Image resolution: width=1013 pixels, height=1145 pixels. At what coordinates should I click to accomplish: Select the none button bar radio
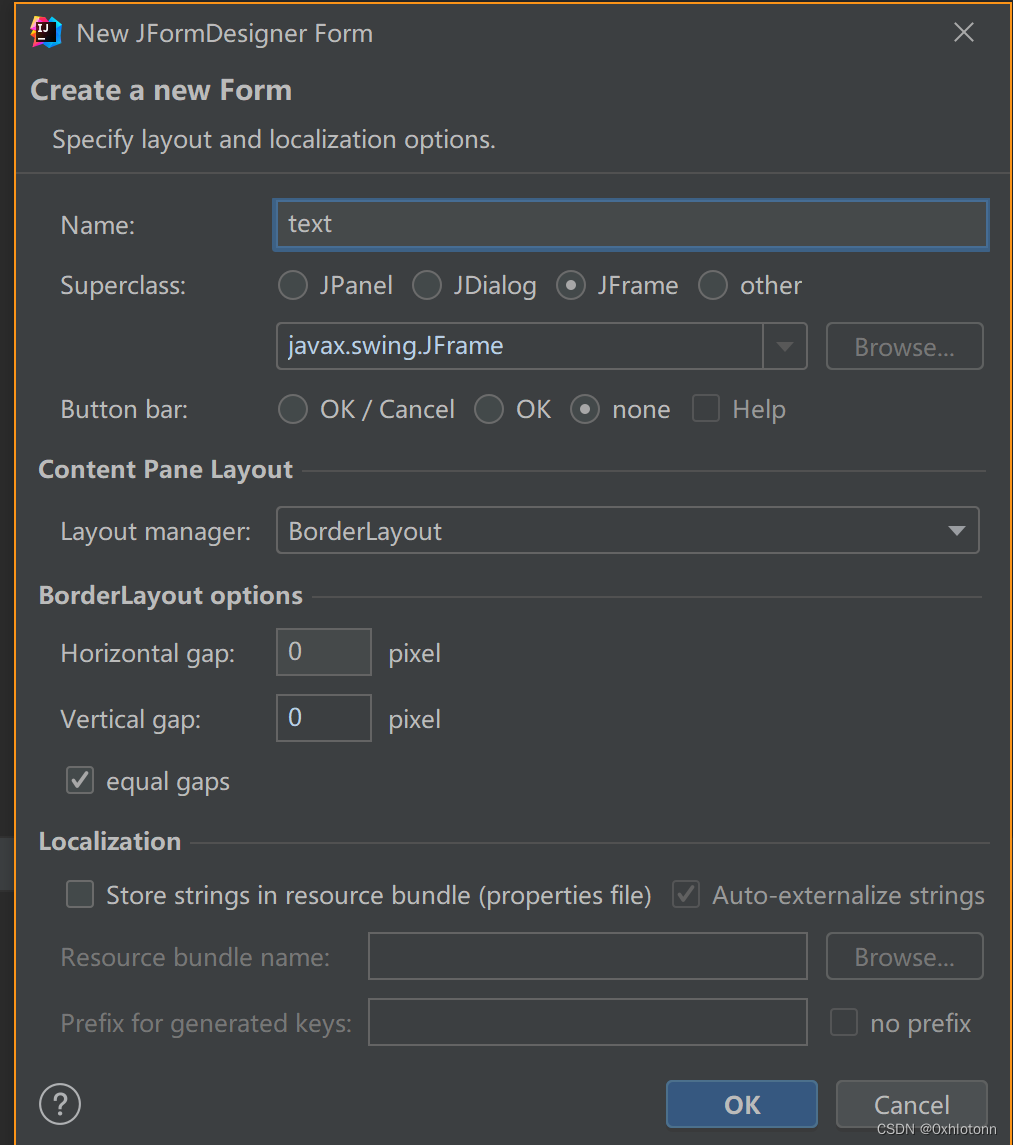coord(585,410)
